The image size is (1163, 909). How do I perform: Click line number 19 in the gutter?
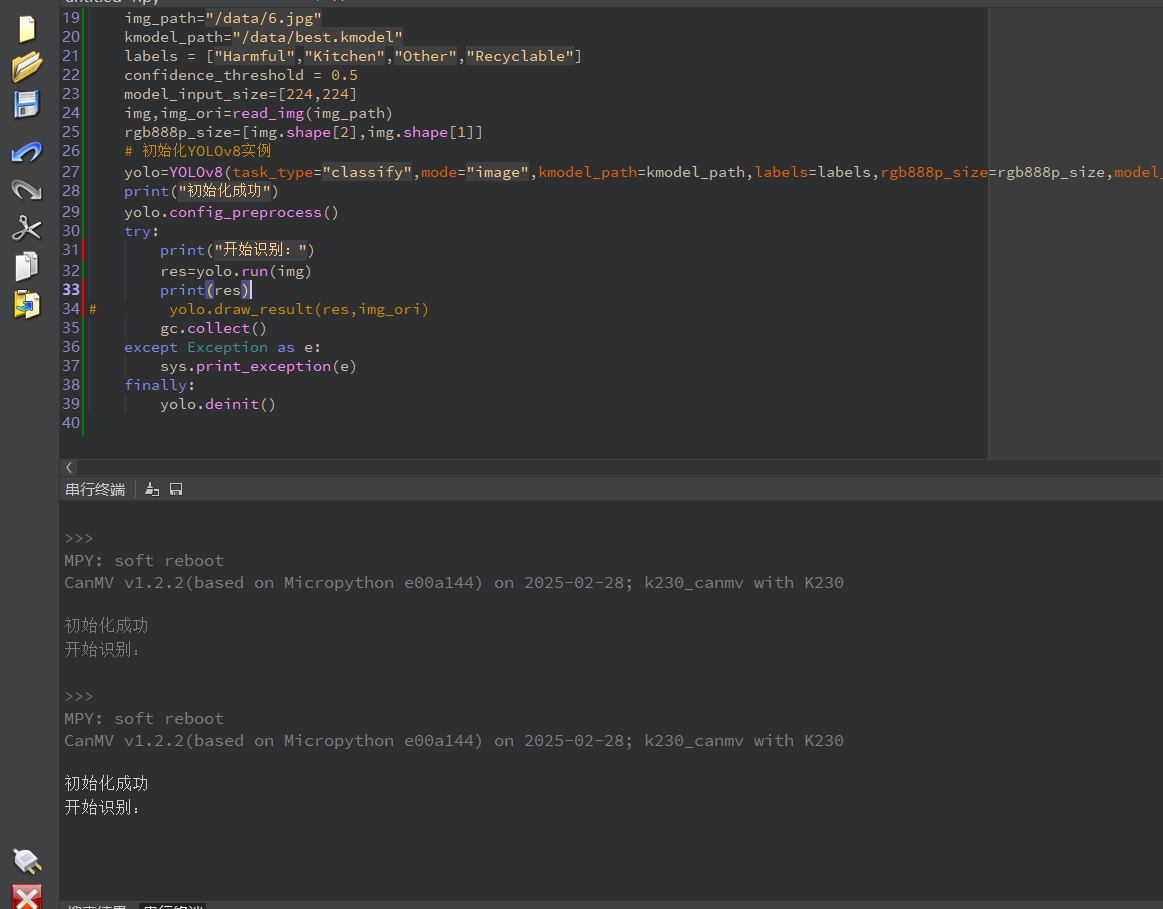(71, 18)
